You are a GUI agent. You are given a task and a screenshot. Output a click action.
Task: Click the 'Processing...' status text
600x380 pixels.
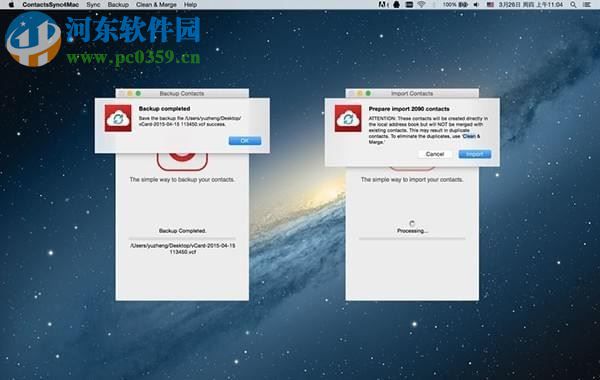coord(412,231)
